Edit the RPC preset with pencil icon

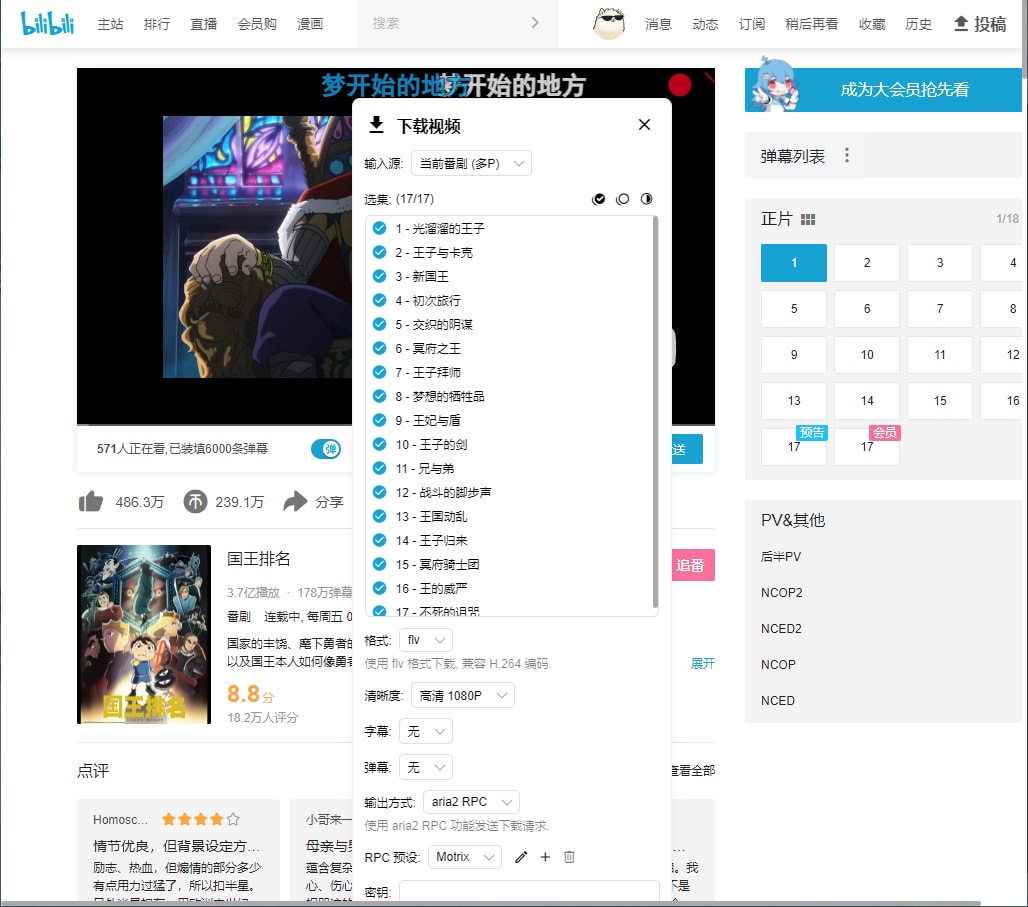[521, 857]
